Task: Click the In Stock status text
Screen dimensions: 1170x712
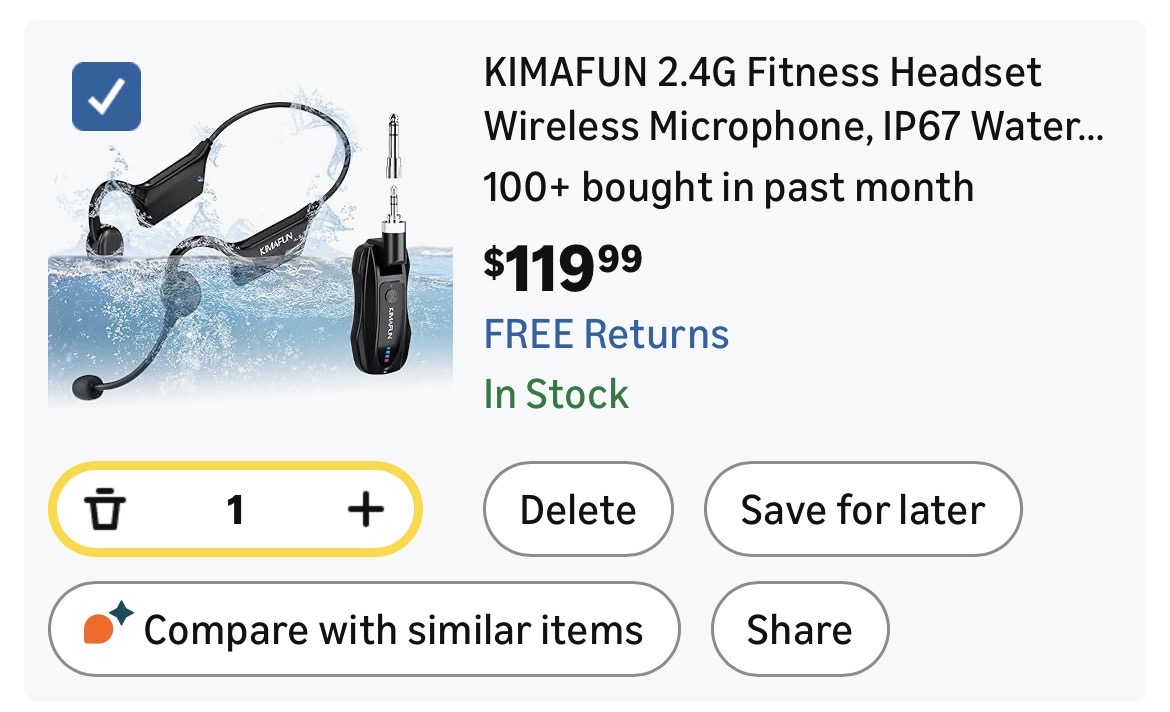Action: pos(556,394)
